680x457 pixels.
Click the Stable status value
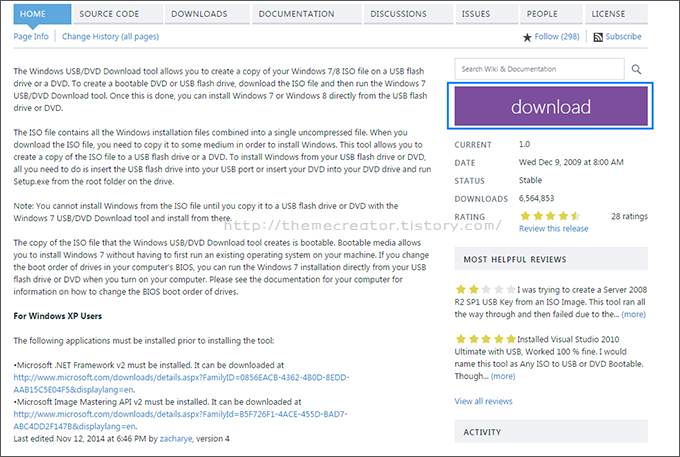(530, 180)
